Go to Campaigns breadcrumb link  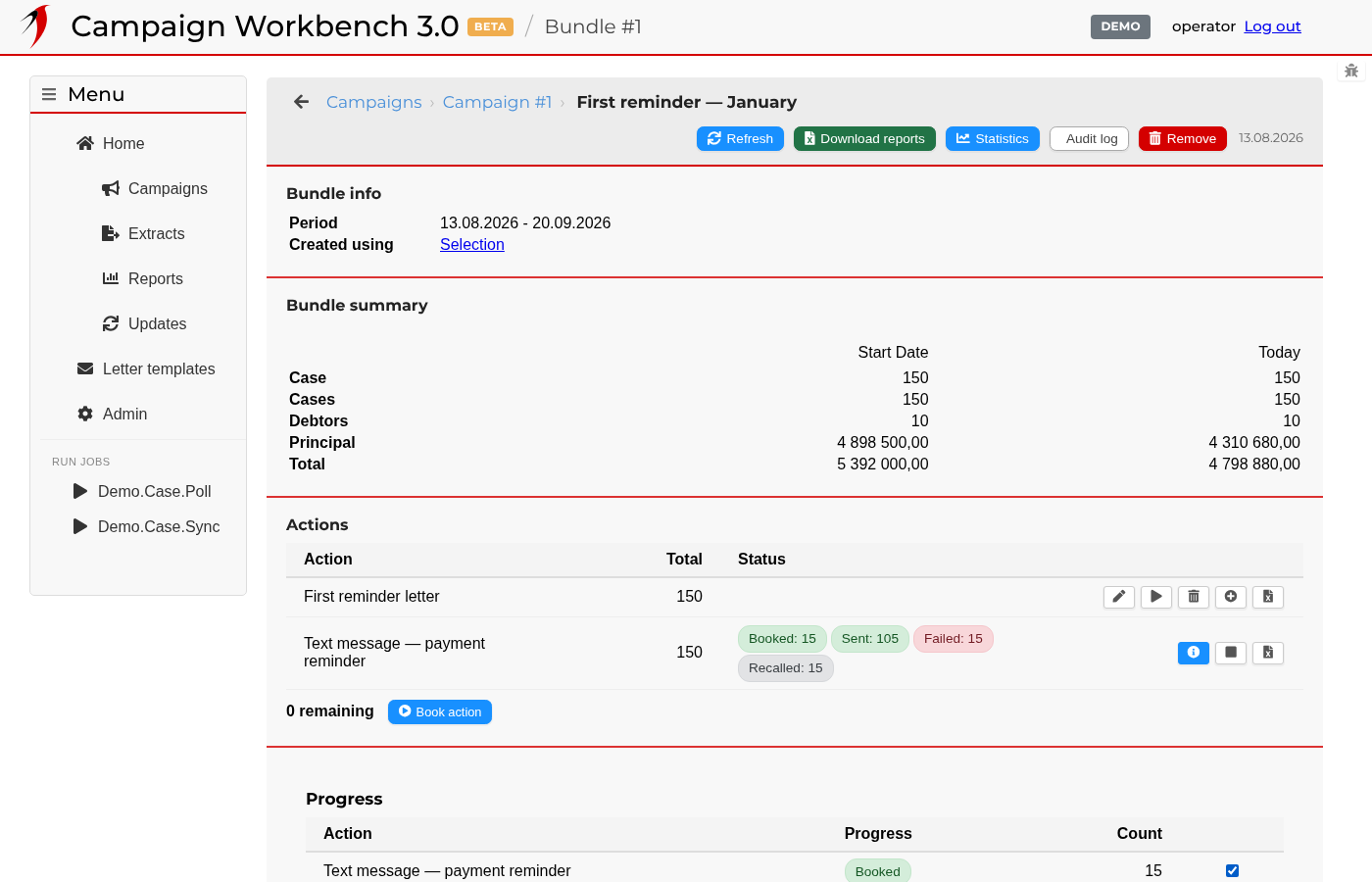pyautogui.click(x=374, y=102)
